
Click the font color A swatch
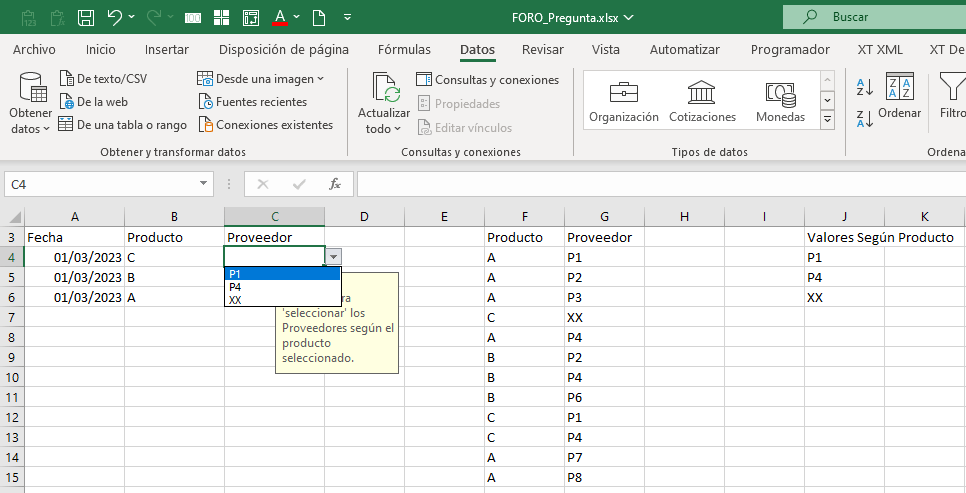(280, 17)
